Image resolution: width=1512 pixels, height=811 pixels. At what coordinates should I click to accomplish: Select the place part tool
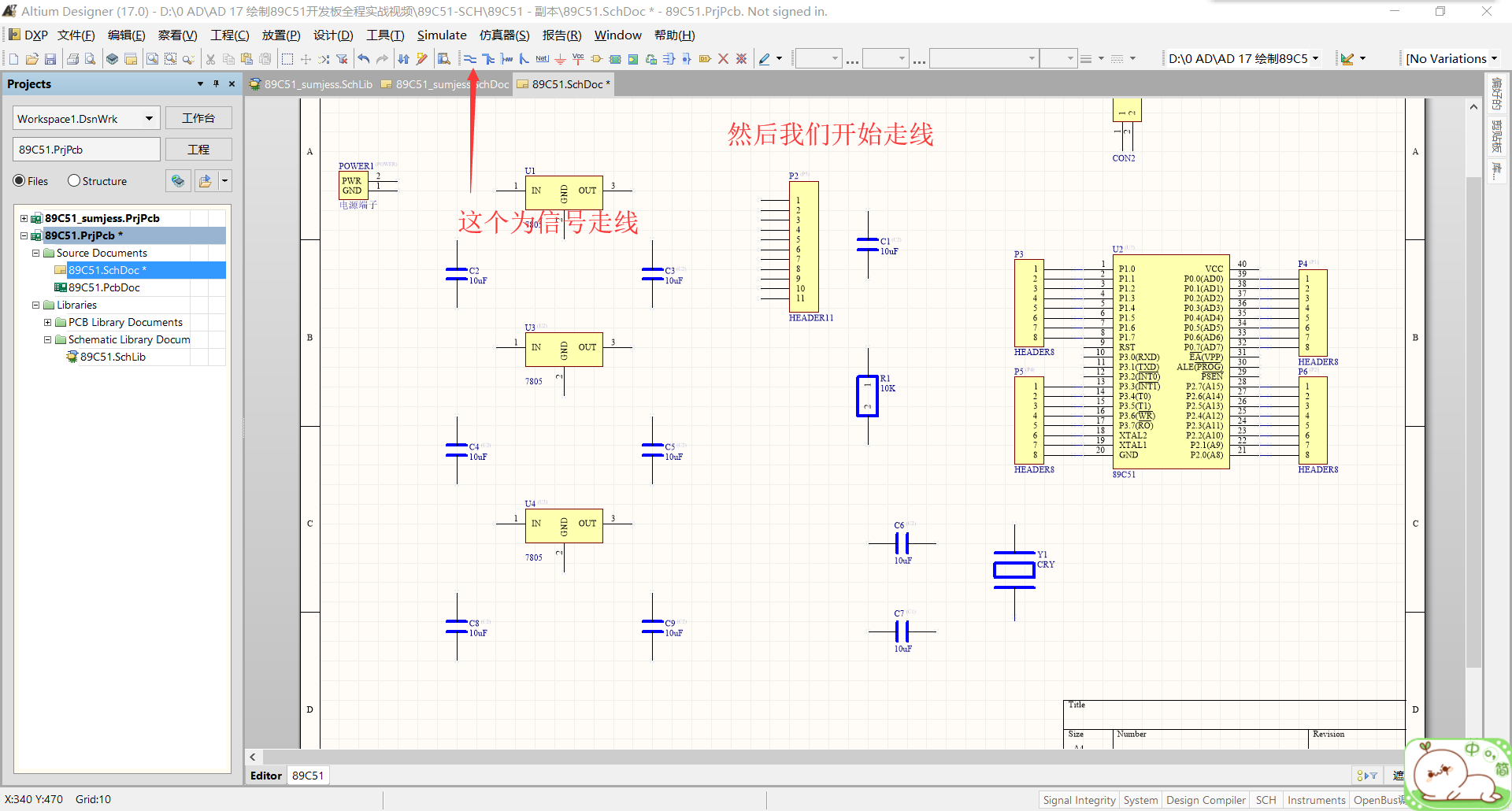pyautogui.click(x=597, y=59)
